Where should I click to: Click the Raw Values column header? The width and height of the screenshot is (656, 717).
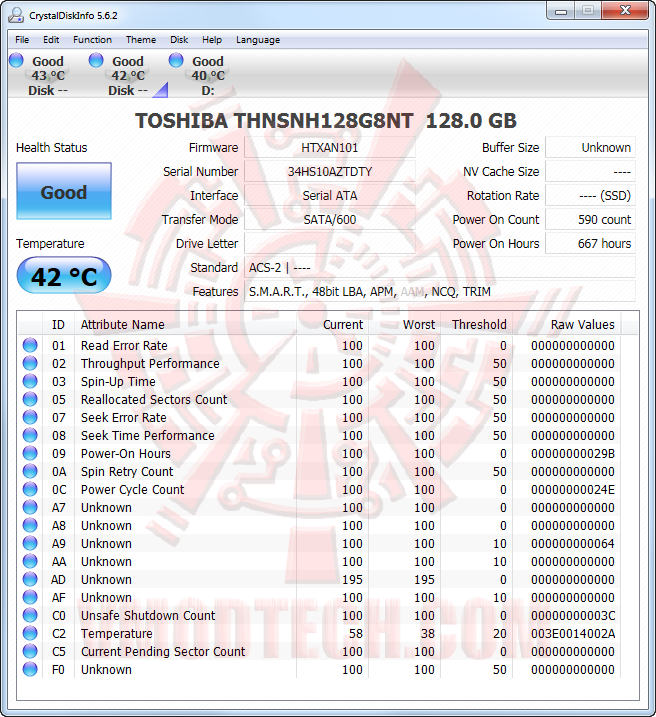(x=566, y=325)
